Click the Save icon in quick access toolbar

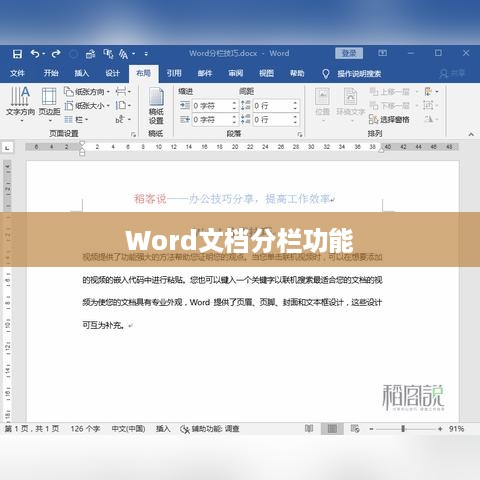[x=17, y=54]
